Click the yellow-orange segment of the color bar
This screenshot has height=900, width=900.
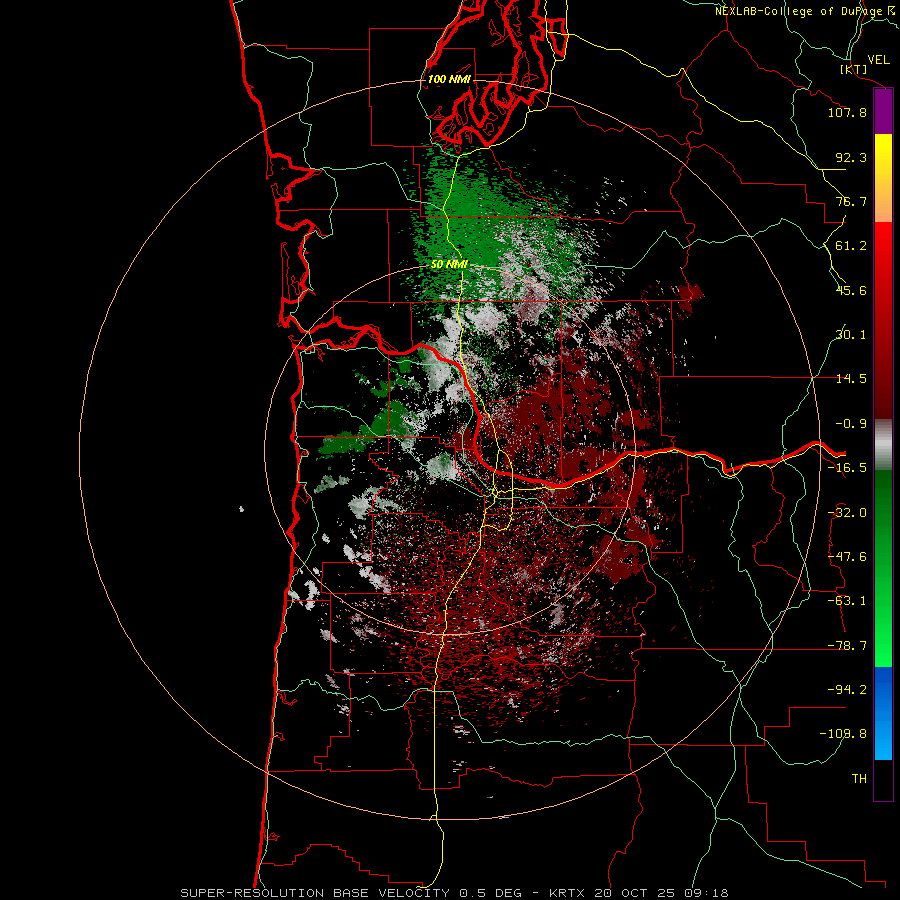tap(883, 178)
